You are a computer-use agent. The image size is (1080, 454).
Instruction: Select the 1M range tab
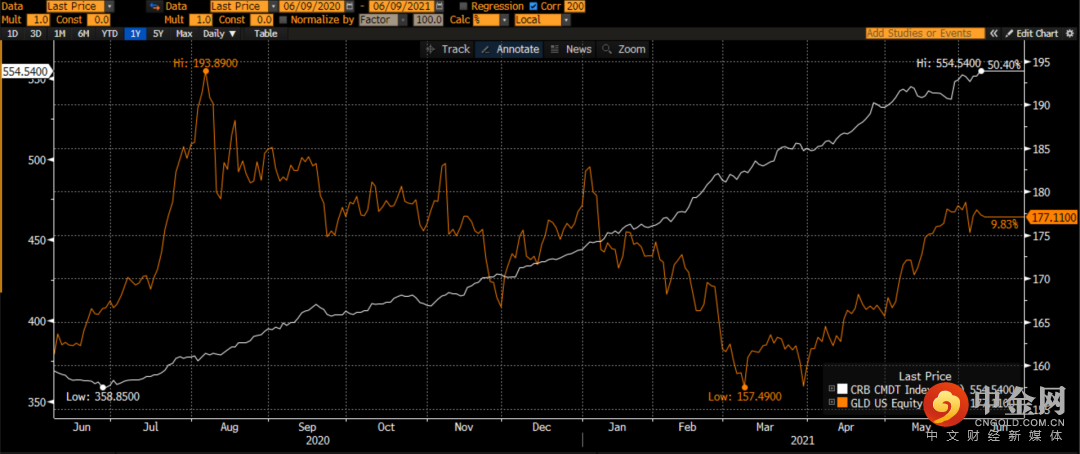coord(60,33)
